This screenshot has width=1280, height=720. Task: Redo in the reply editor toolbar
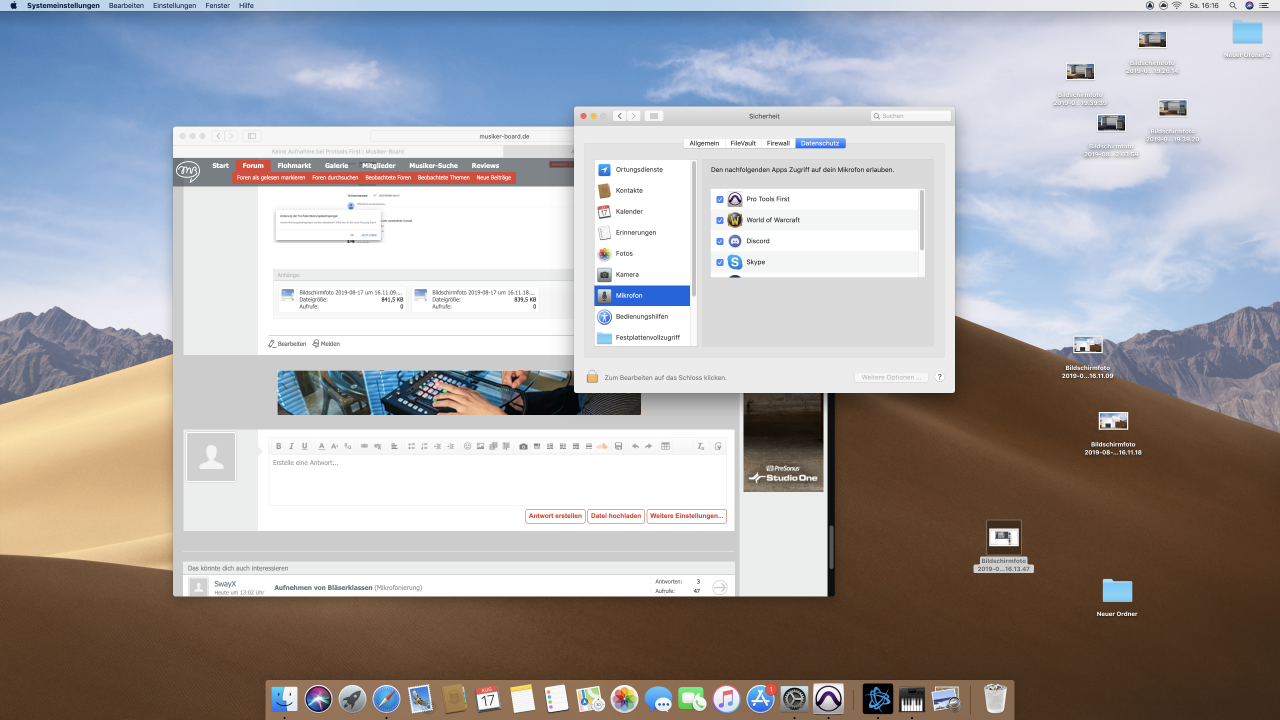[648, 446]
